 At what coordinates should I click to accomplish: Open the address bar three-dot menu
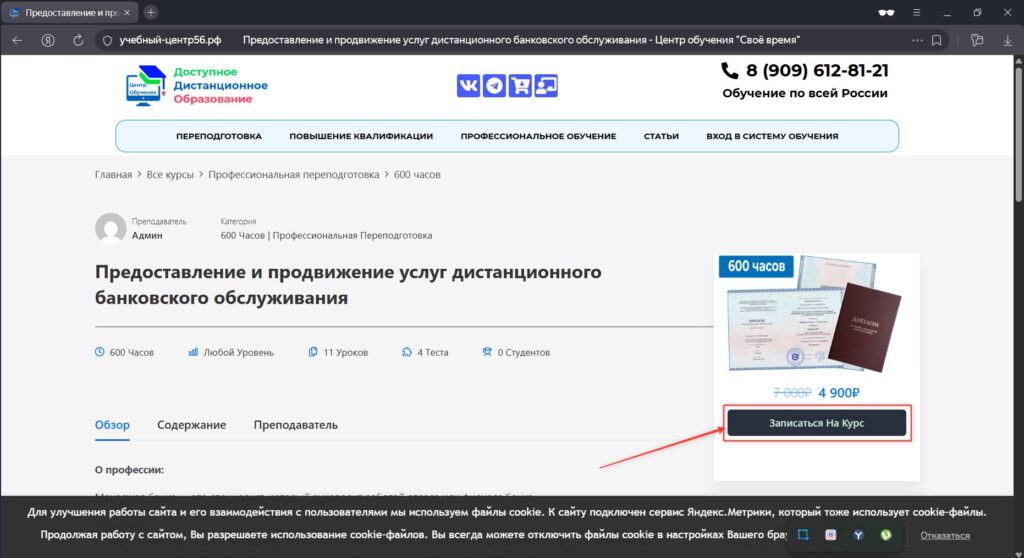[918, 40]
